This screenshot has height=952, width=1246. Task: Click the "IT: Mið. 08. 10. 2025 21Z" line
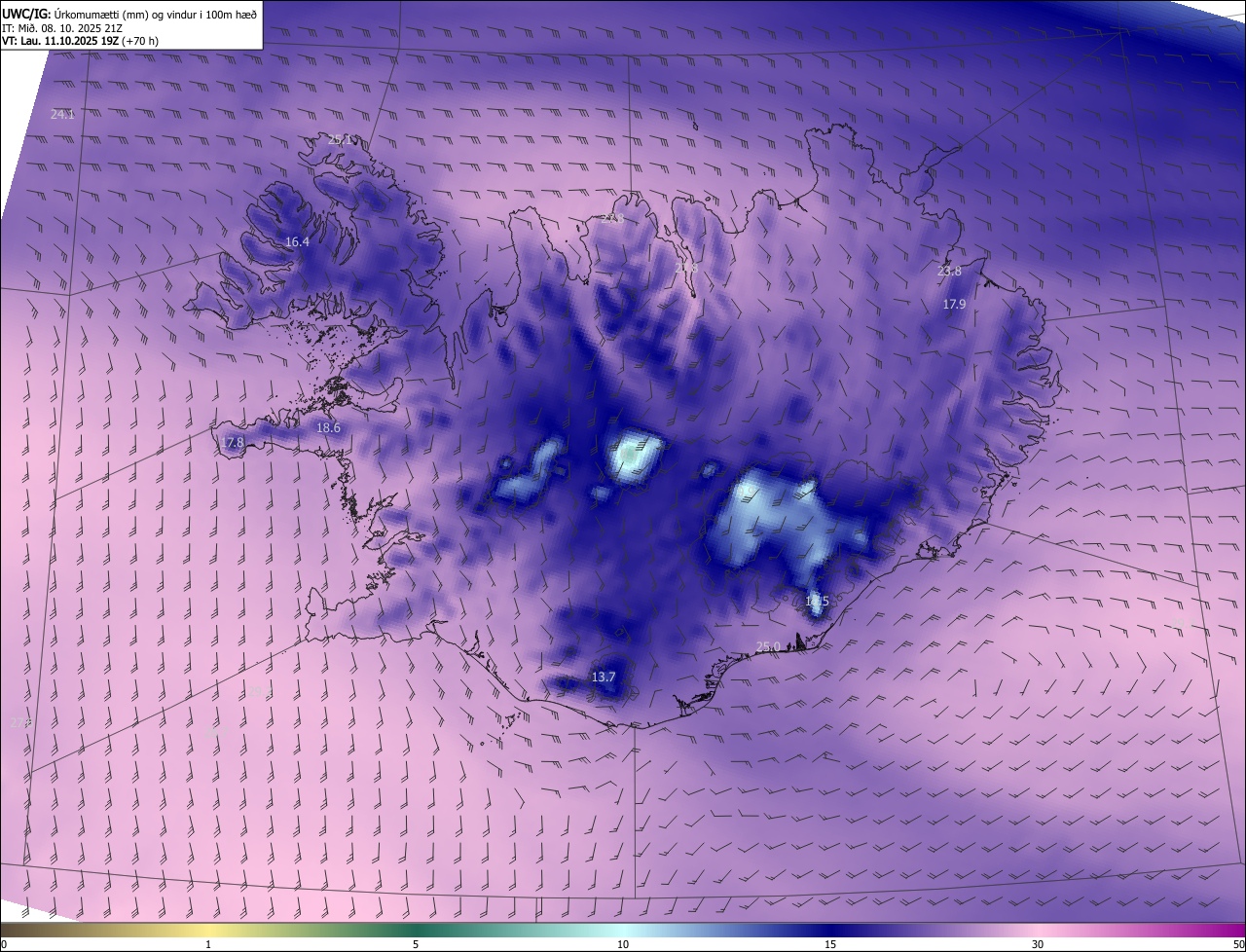point(62,27)
